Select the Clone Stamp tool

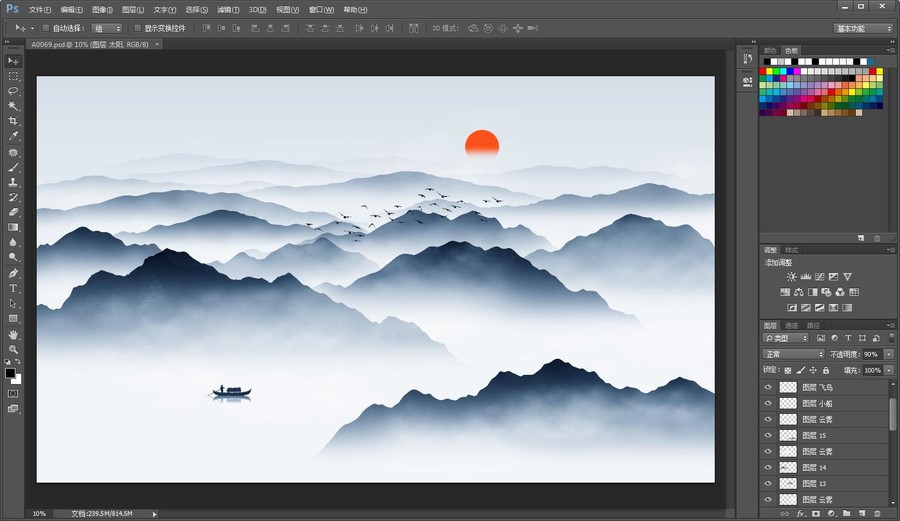[x=13, y=182]
